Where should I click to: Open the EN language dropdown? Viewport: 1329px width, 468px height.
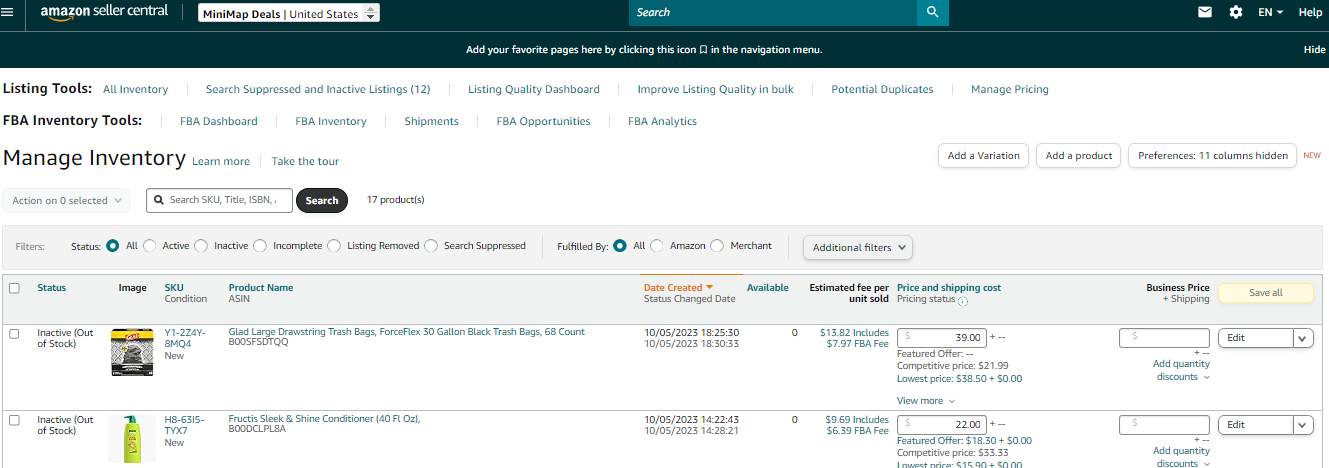pyautogui.click(x=1270, y=12)
